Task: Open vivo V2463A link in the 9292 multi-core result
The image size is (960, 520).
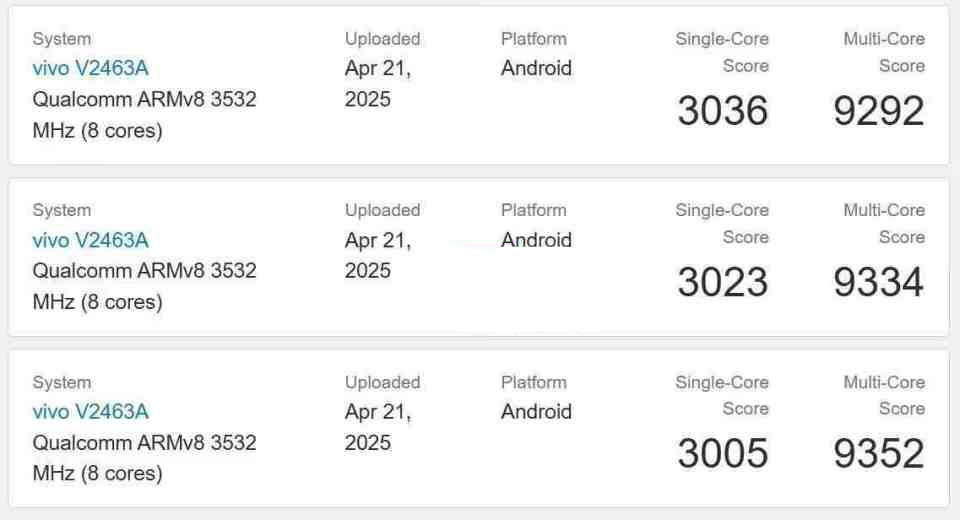Action: (91, 68)
